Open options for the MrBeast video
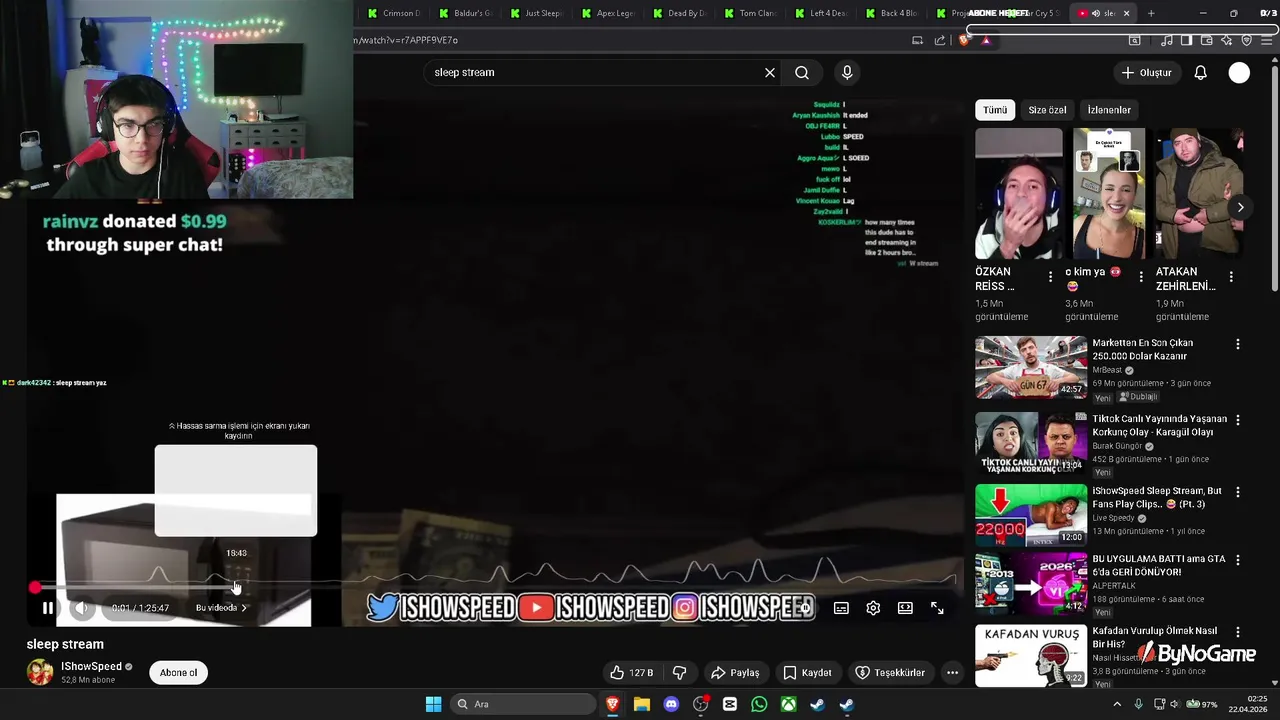 tap(1237, 344)
